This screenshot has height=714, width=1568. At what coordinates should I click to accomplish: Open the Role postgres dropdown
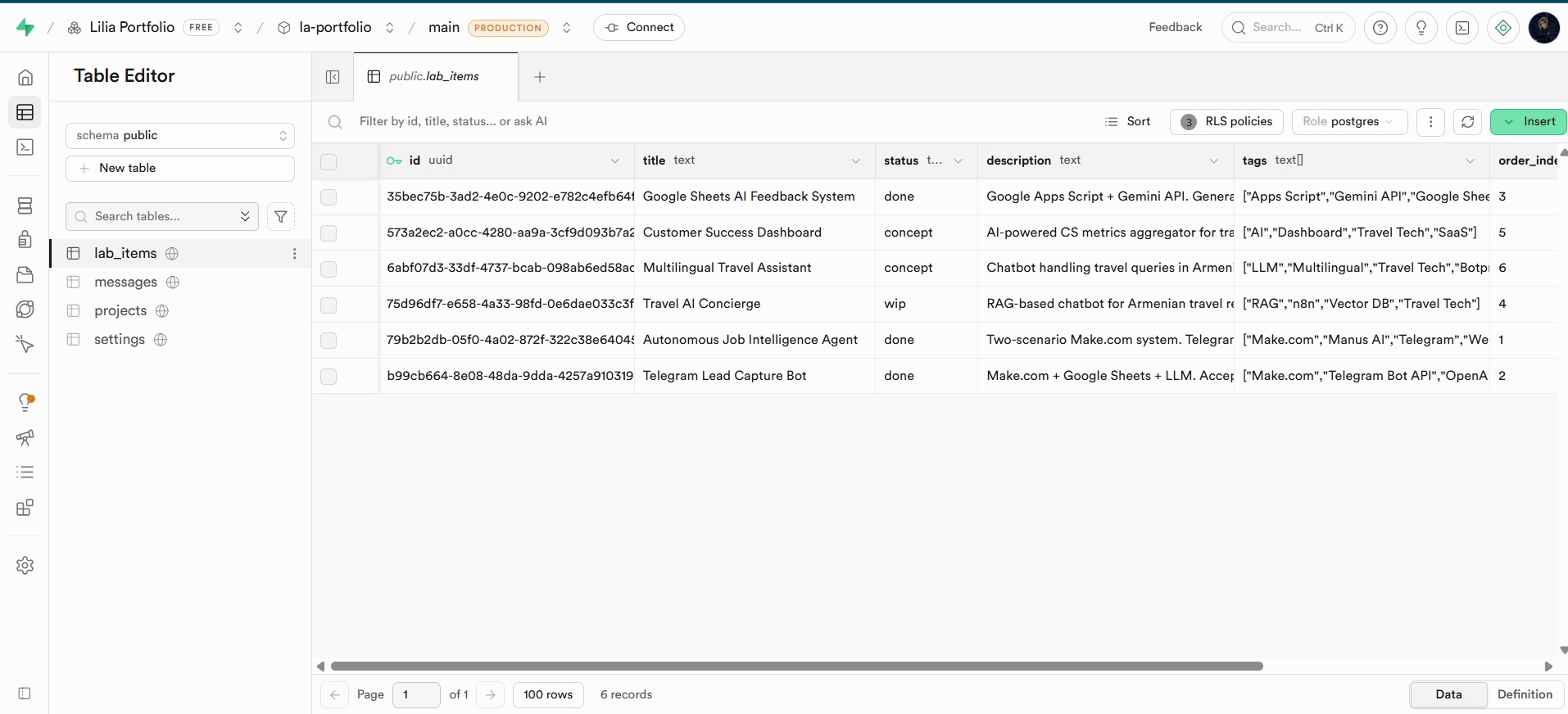click(1349, 122)
